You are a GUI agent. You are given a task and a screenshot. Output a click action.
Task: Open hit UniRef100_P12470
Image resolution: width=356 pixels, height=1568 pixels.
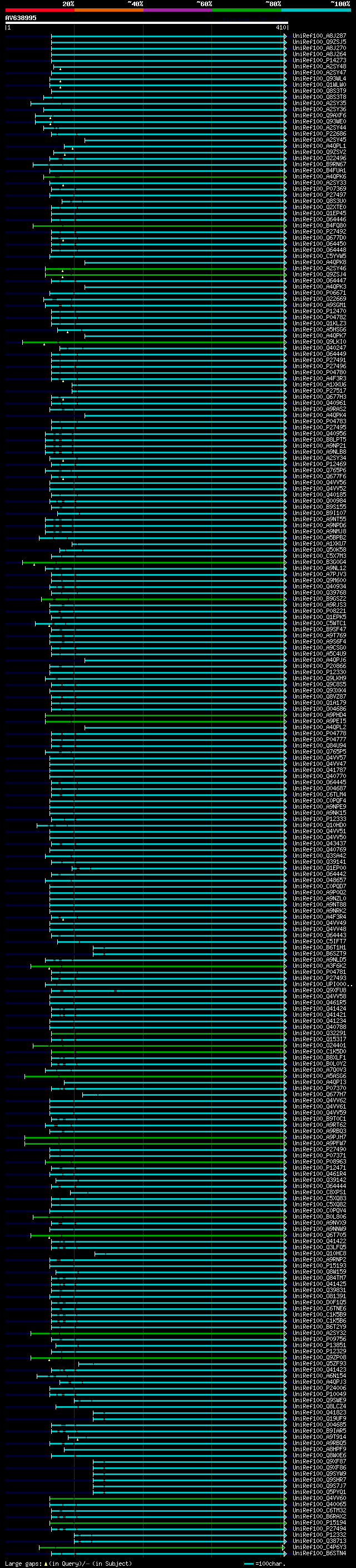[x=319, y=311]
